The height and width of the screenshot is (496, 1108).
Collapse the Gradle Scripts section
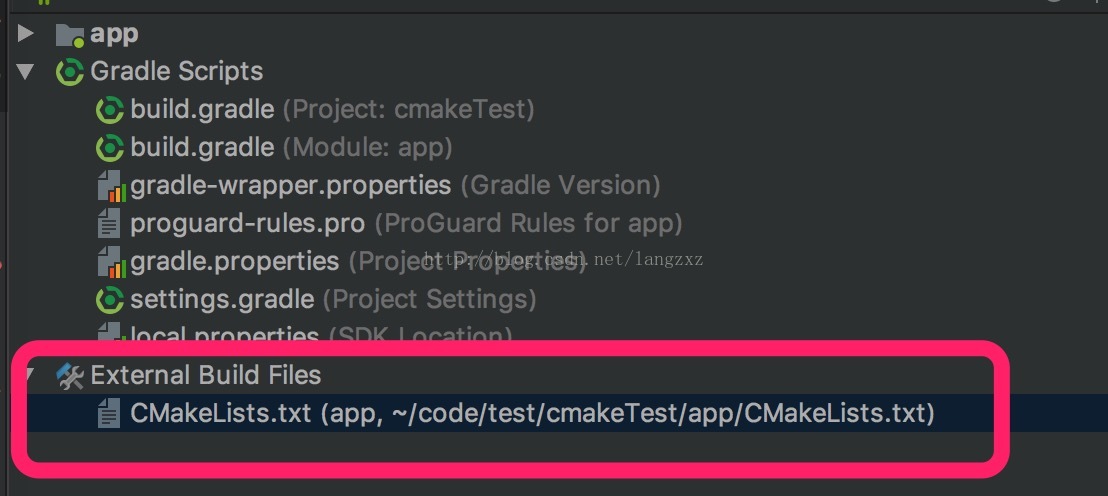tap(25, 71)
